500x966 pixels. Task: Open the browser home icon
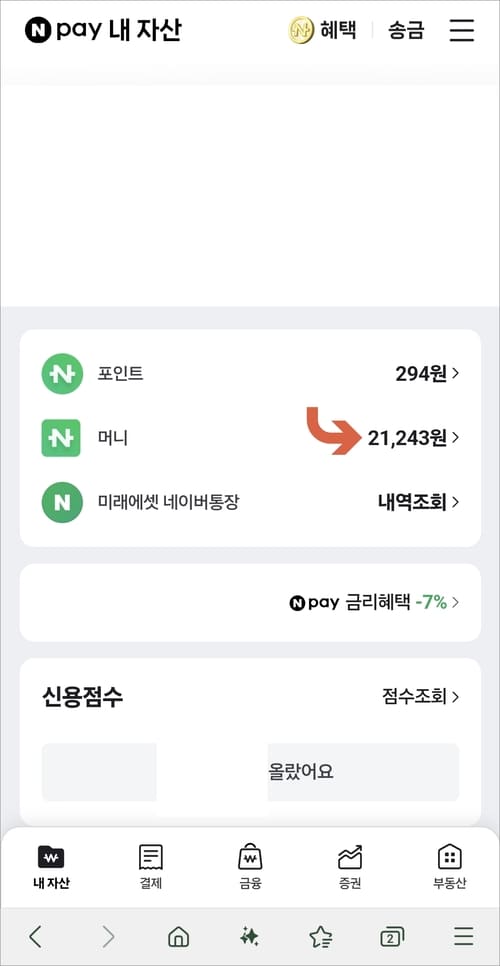(x=178, y=937)
